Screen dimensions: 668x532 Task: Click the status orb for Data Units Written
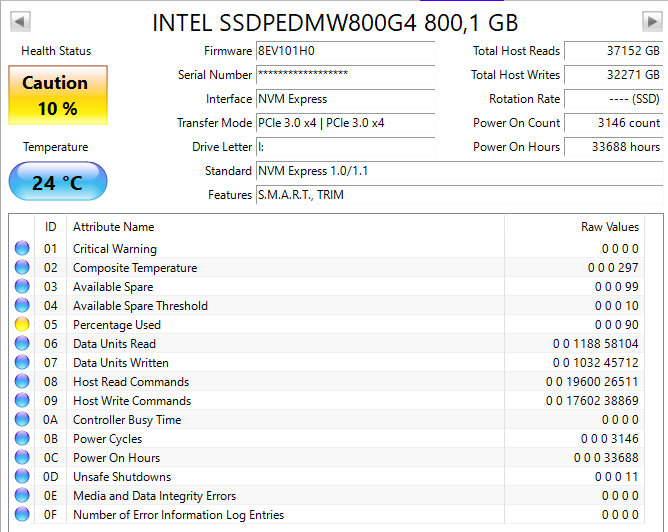click(22, 362)
